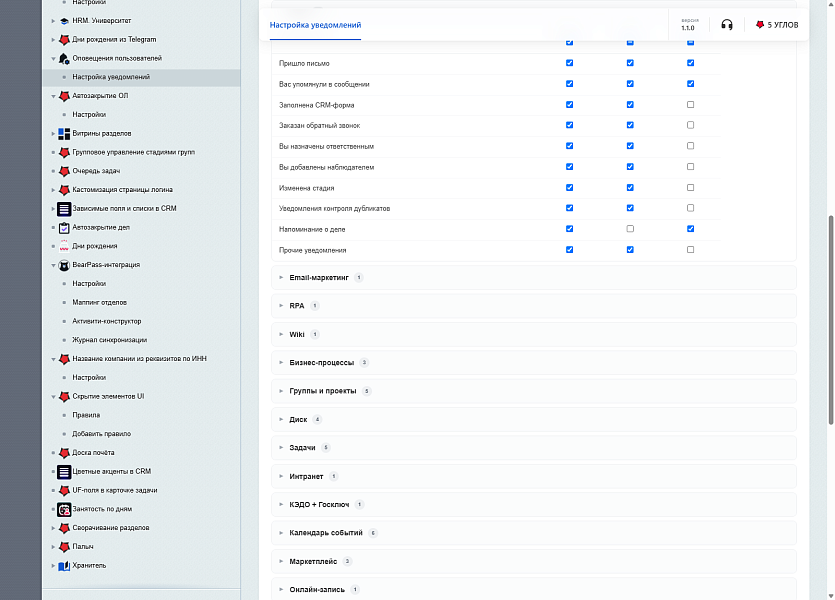The image size is (835, 600).
Task: Click the 5 УГЛОВ logo
Action: click(777, 24)
